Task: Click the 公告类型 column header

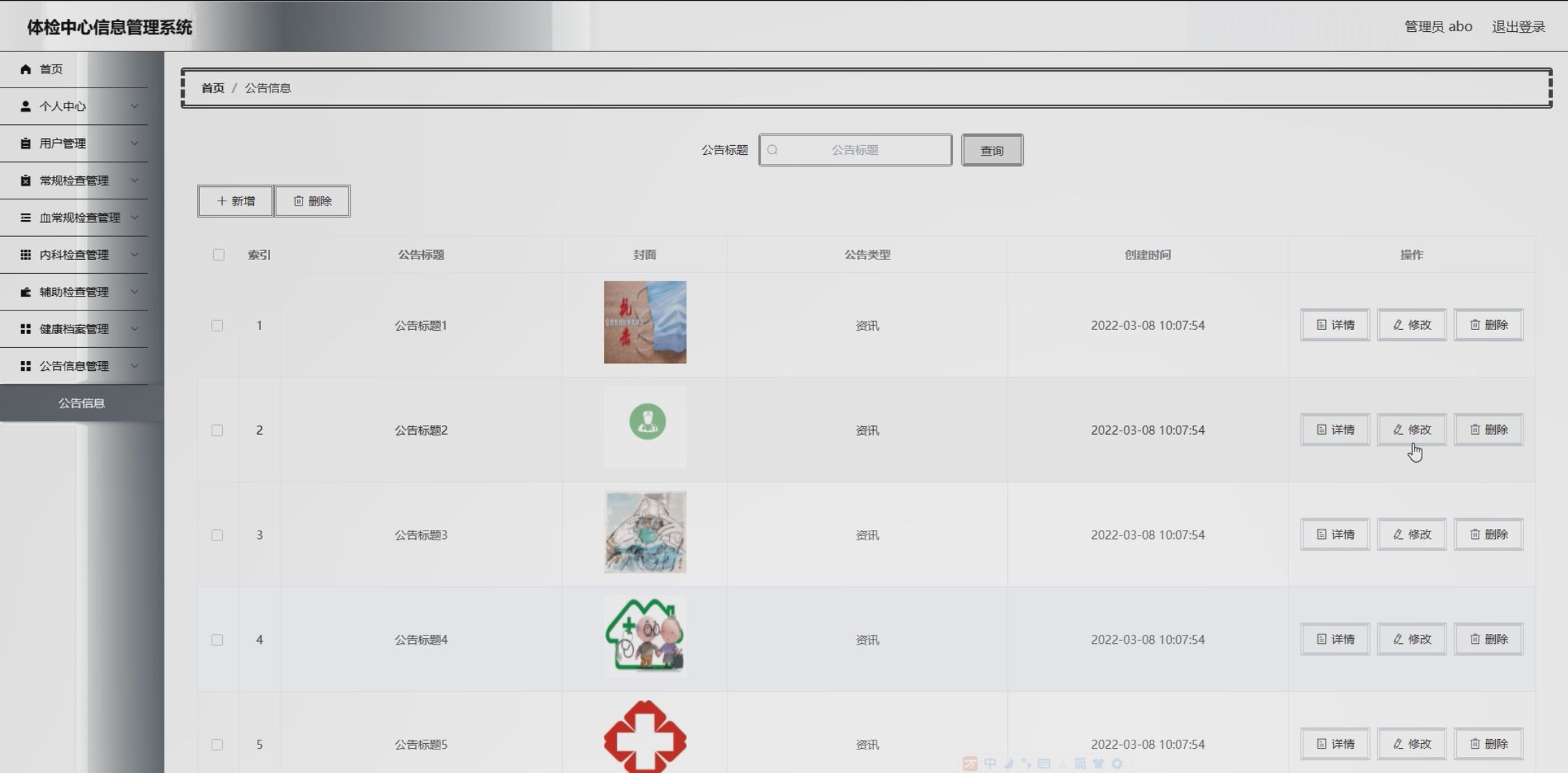Action: [x=867, y=255]
